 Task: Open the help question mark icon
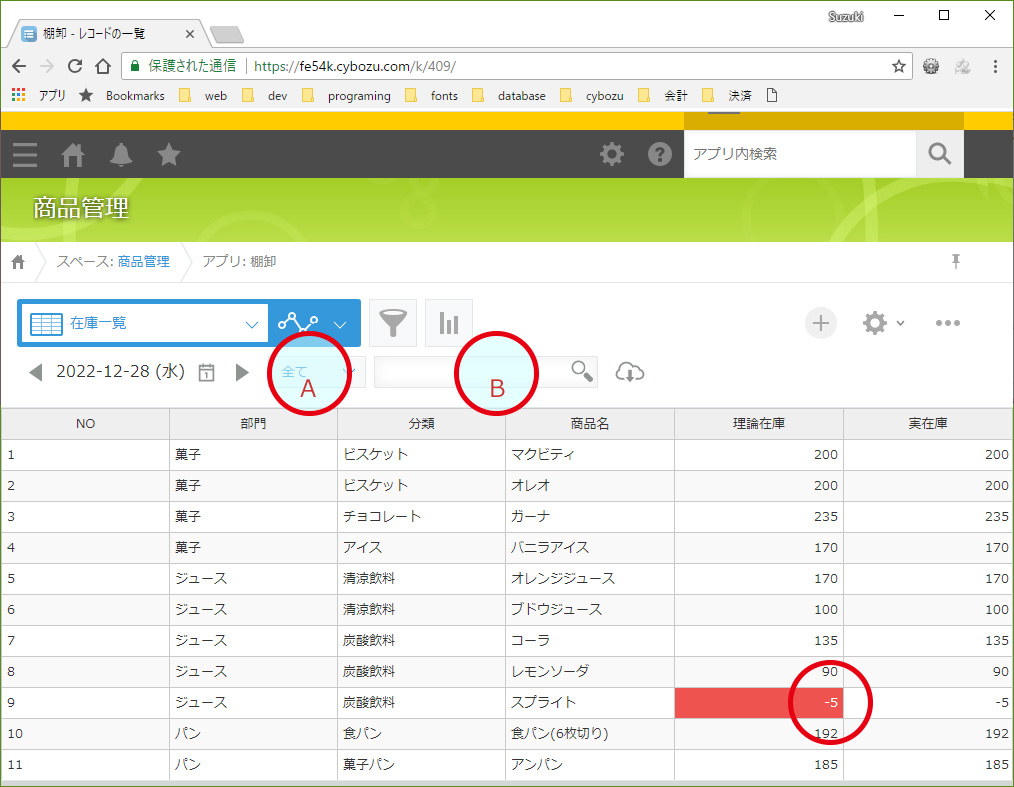click(660, 154)
